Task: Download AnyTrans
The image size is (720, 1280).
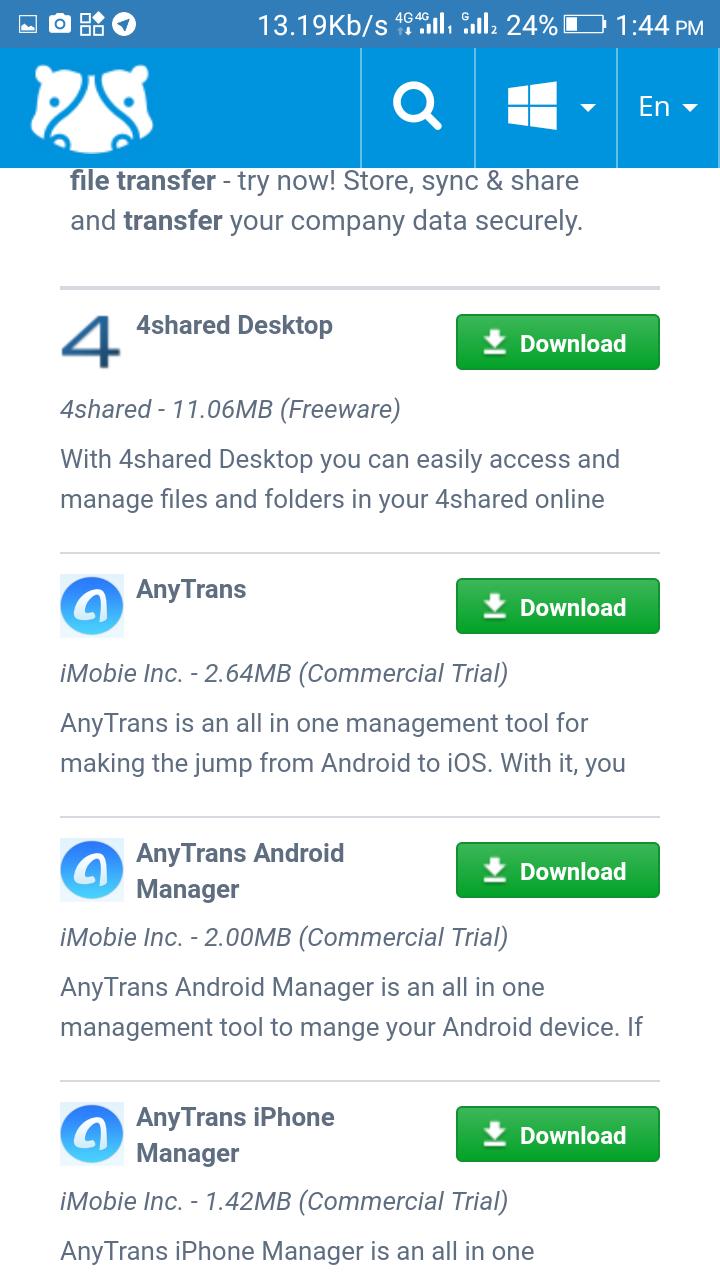Action: coord(558,606)
